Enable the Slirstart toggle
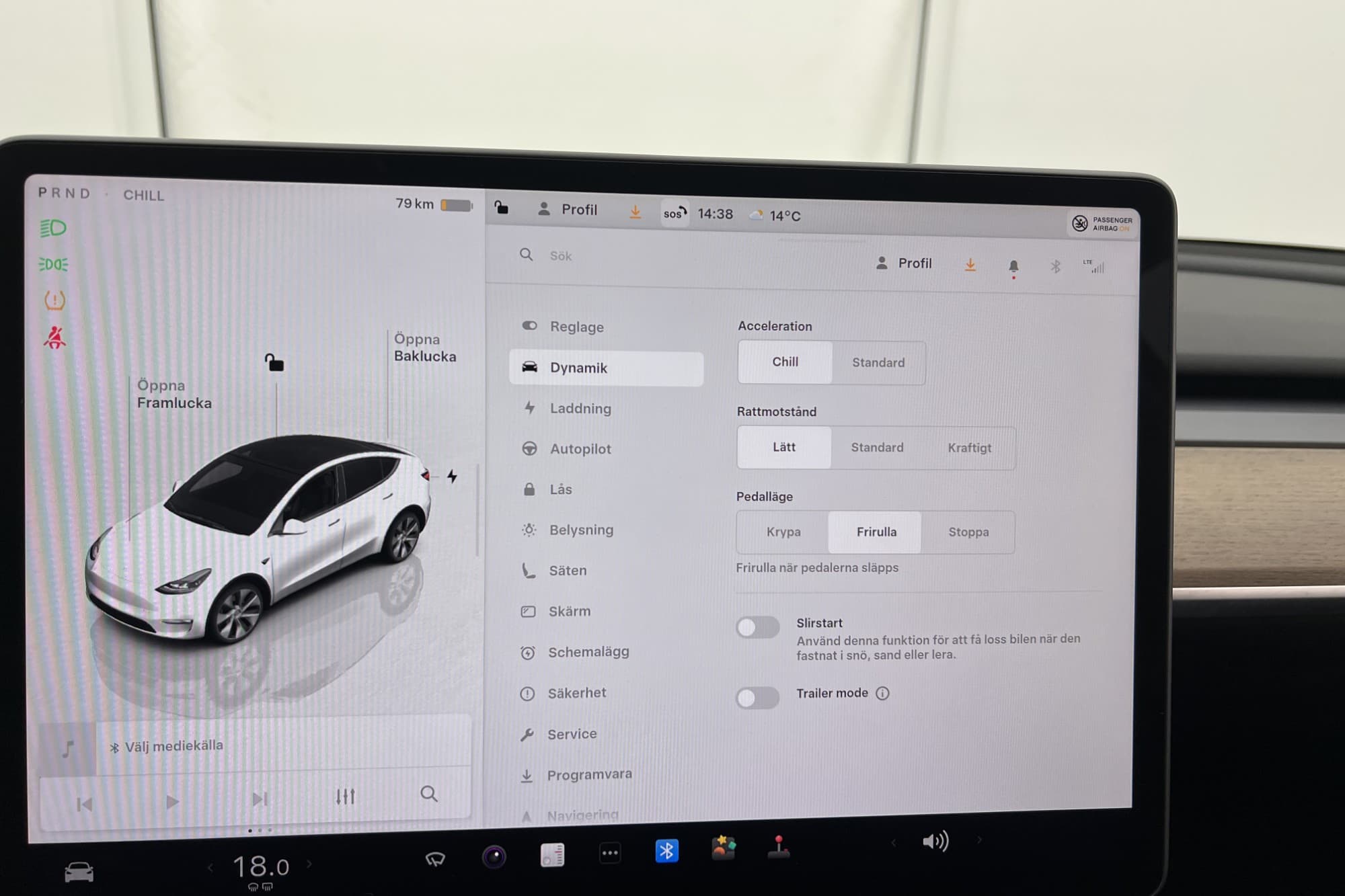This screenshot has height=896, width=1345. (757, 628)
